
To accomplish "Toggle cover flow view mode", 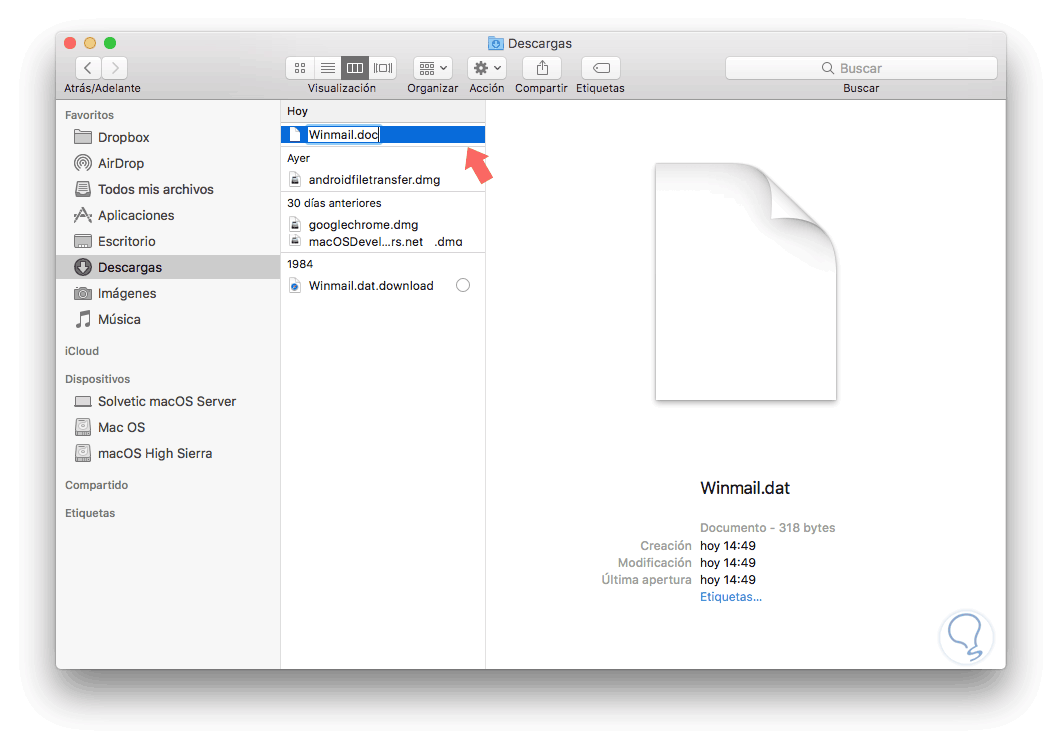I will 383,67.
